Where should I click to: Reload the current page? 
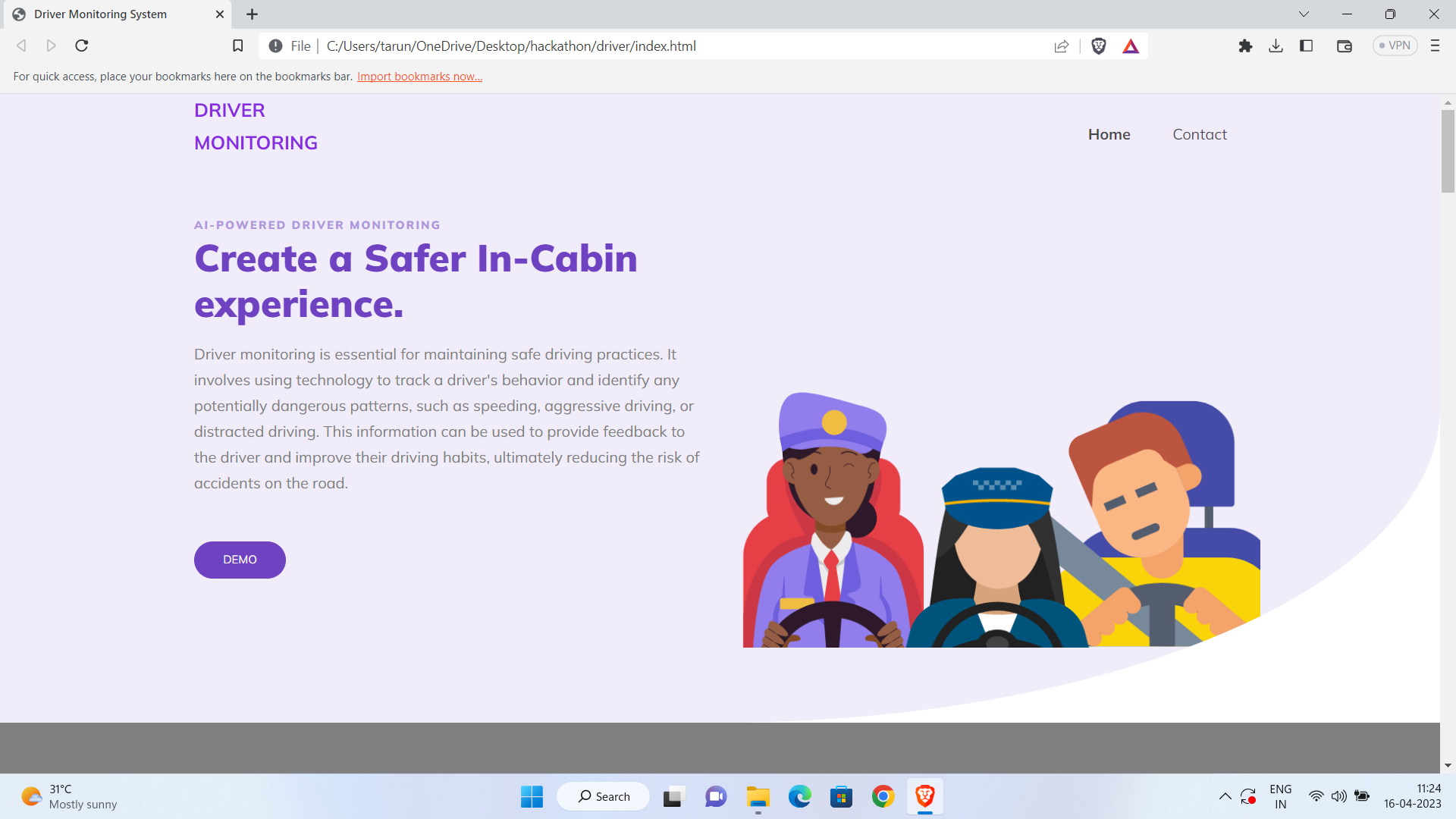(x=82, y=46)
